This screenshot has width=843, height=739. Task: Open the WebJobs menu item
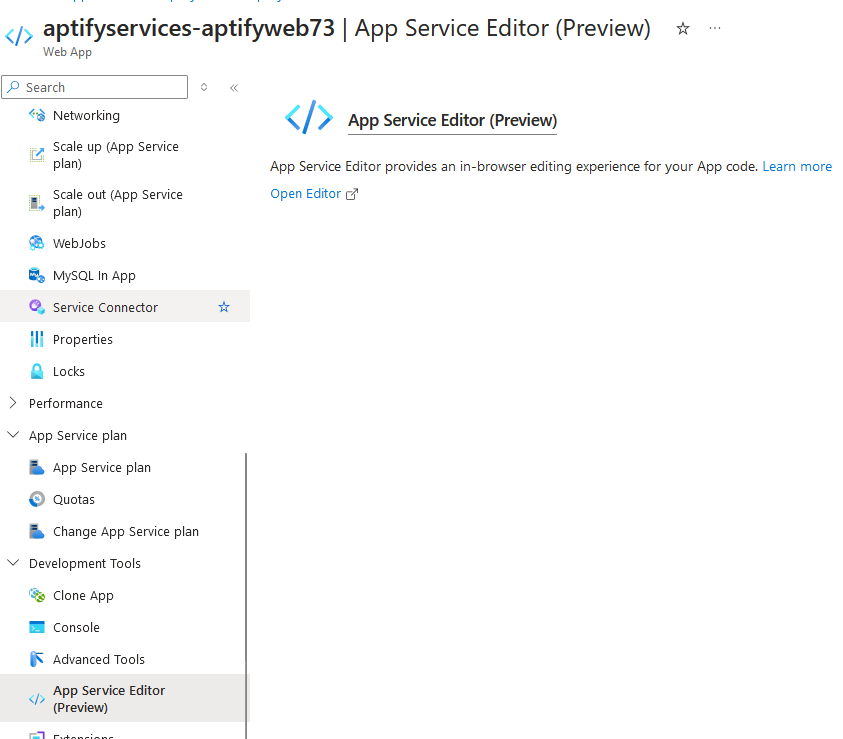pyautogui.click(x=79, y=243)
